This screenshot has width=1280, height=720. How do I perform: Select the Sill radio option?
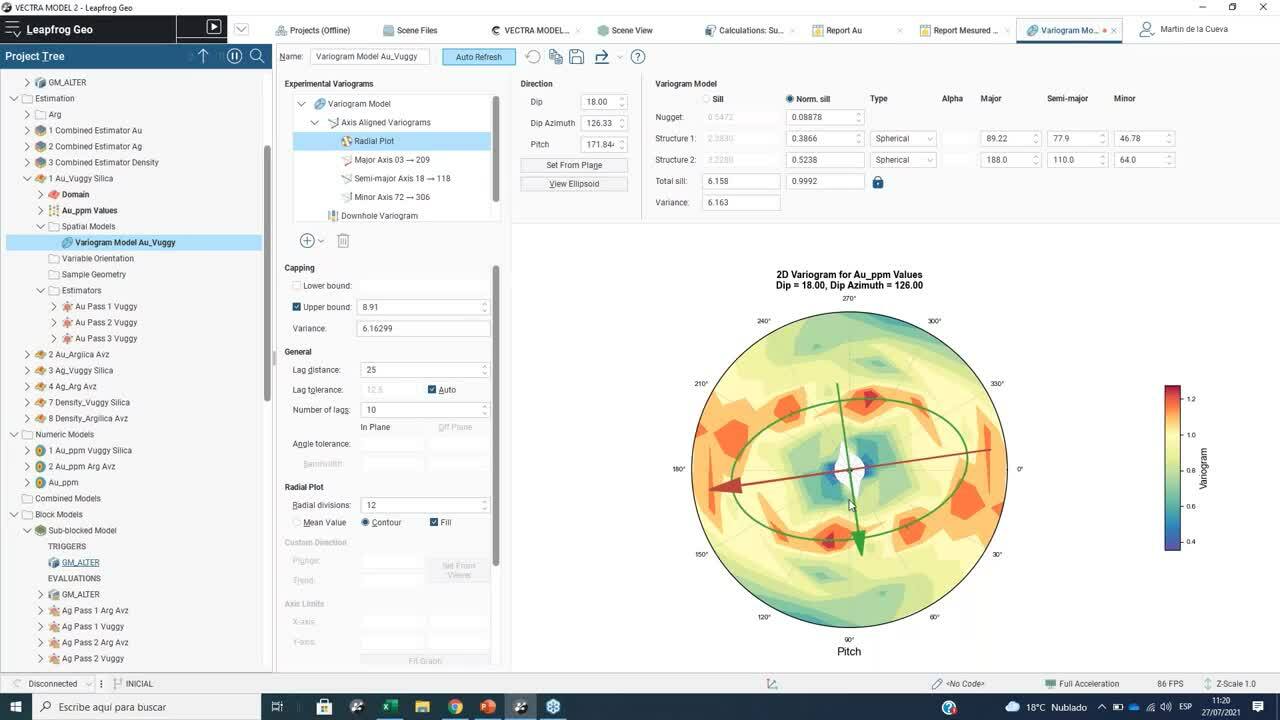click(x=706, y=99)
